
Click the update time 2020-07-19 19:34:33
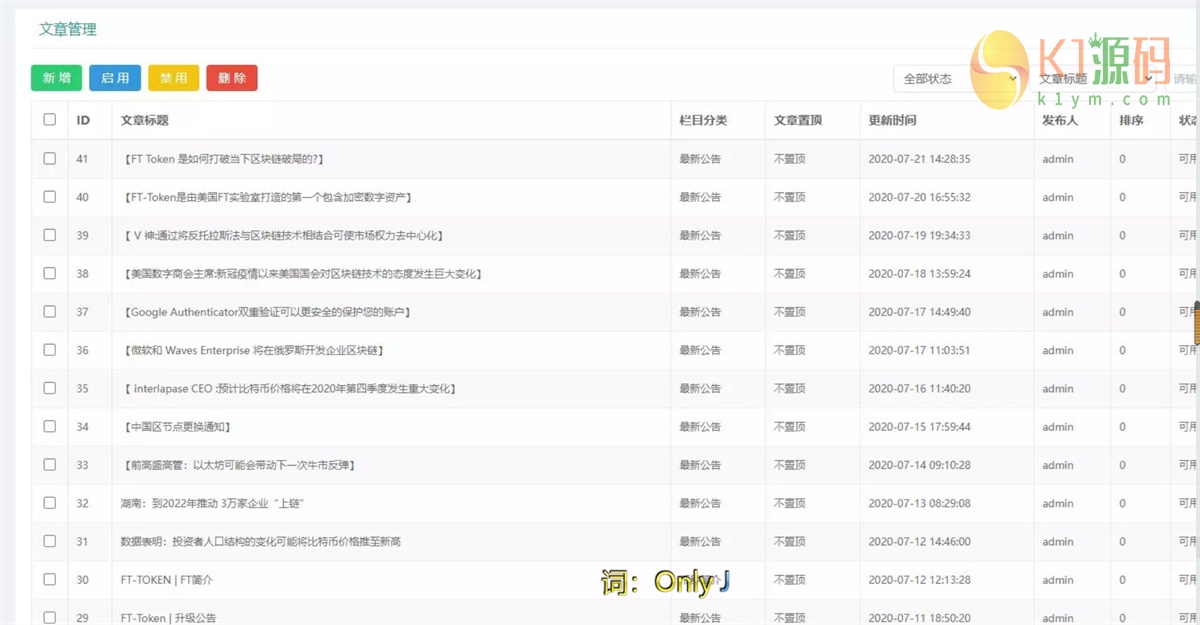pos(919,235)
